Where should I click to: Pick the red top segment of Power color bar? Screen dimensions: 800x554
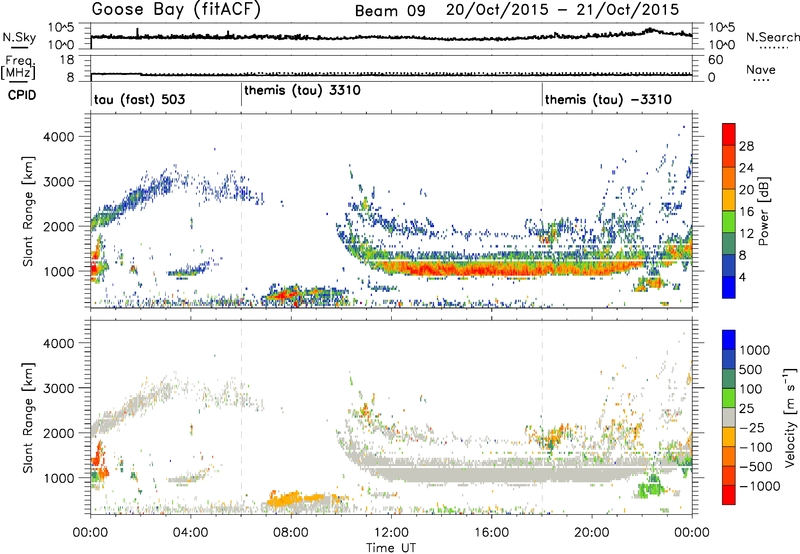tap(729, 134)
